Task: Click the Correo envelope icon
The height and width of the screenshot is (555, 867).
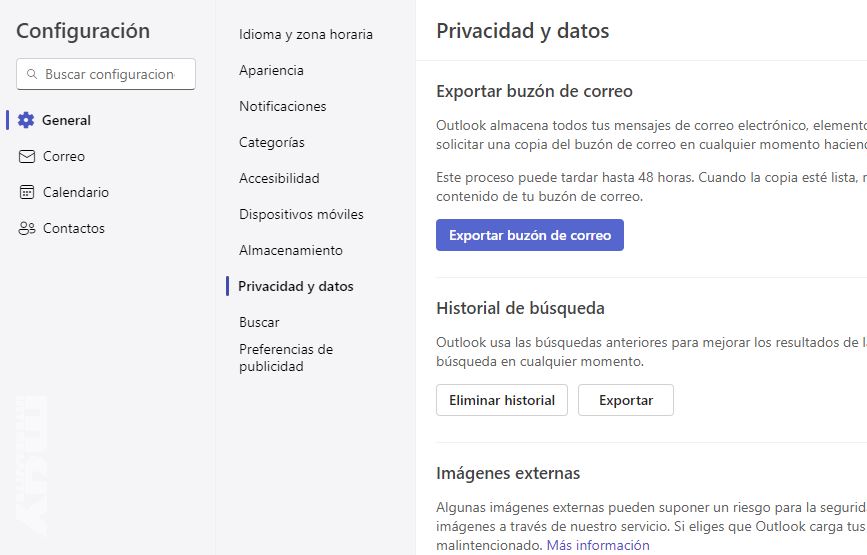Action: pyautogui.click(x=27, y=156)
